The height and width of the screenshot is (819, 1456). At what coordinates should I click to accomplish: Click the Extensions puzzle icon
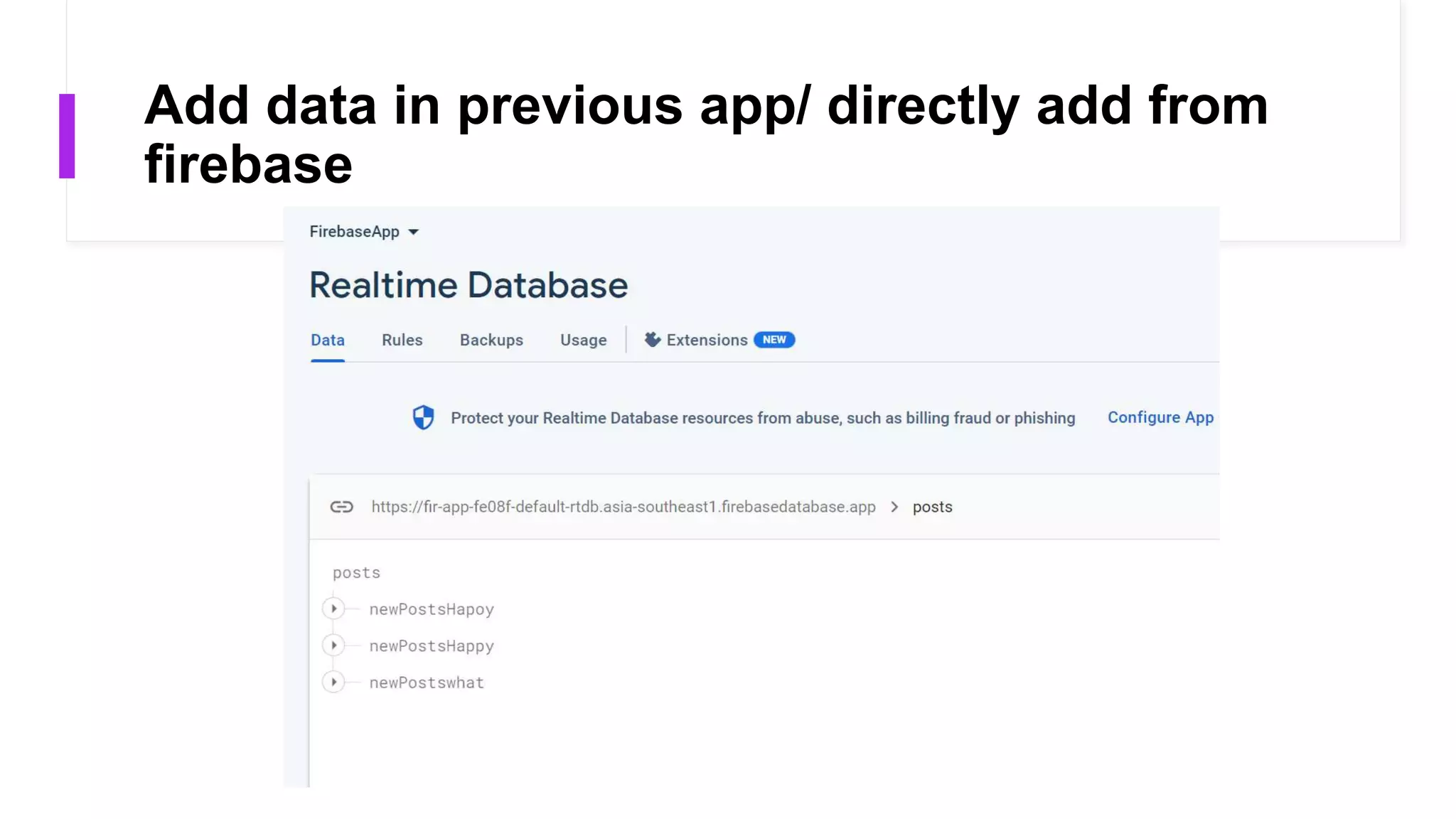653,340
